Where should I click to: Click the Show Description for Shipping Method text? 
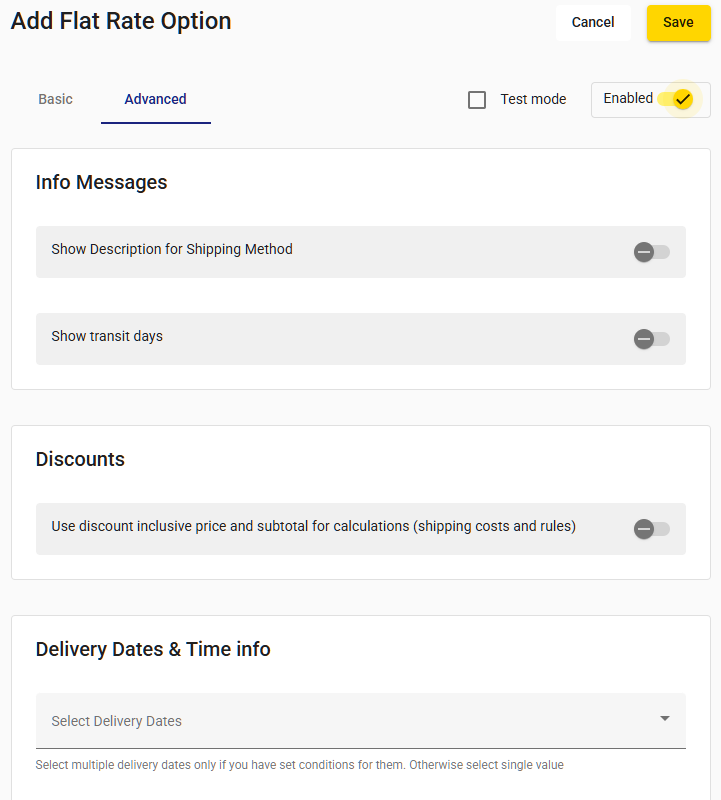(172, 249)
